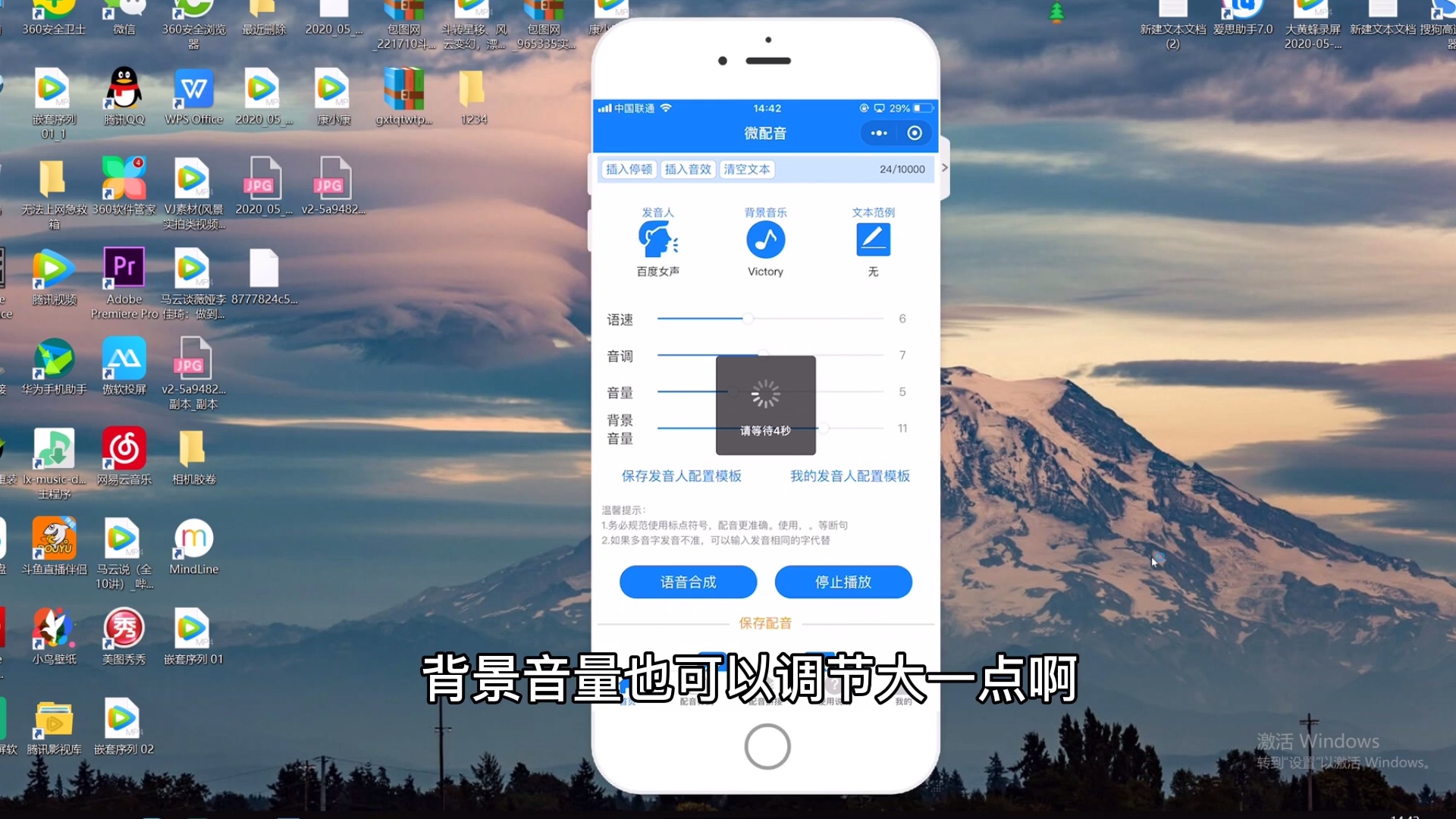The height and width of the screenshot is (819, 1456).
Task: Click the 插入音效 button
Action: click(x=687, y=169)
